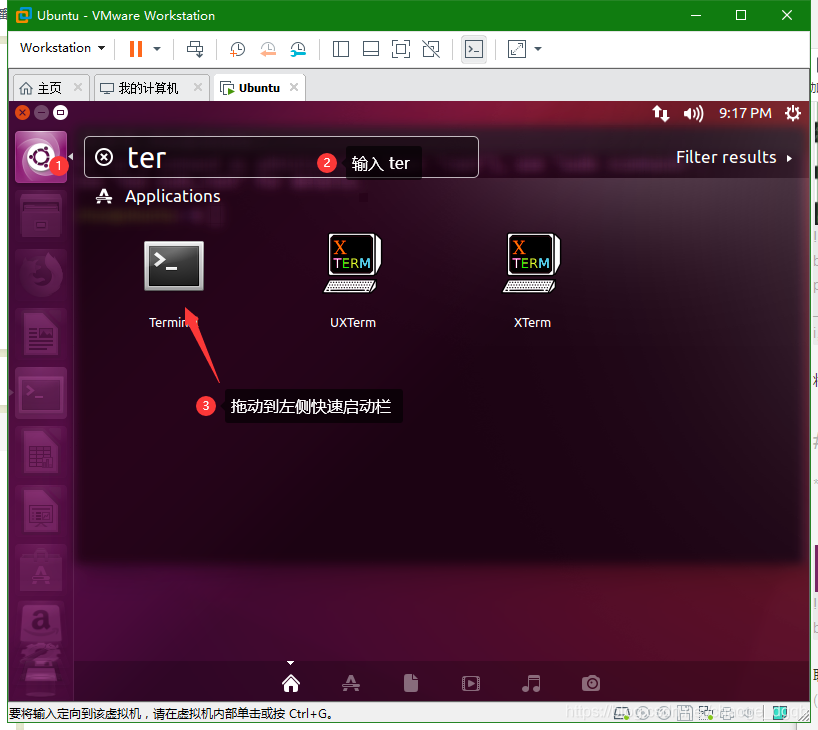
Task: Click the Dash restore button
Action: [61, 113]
